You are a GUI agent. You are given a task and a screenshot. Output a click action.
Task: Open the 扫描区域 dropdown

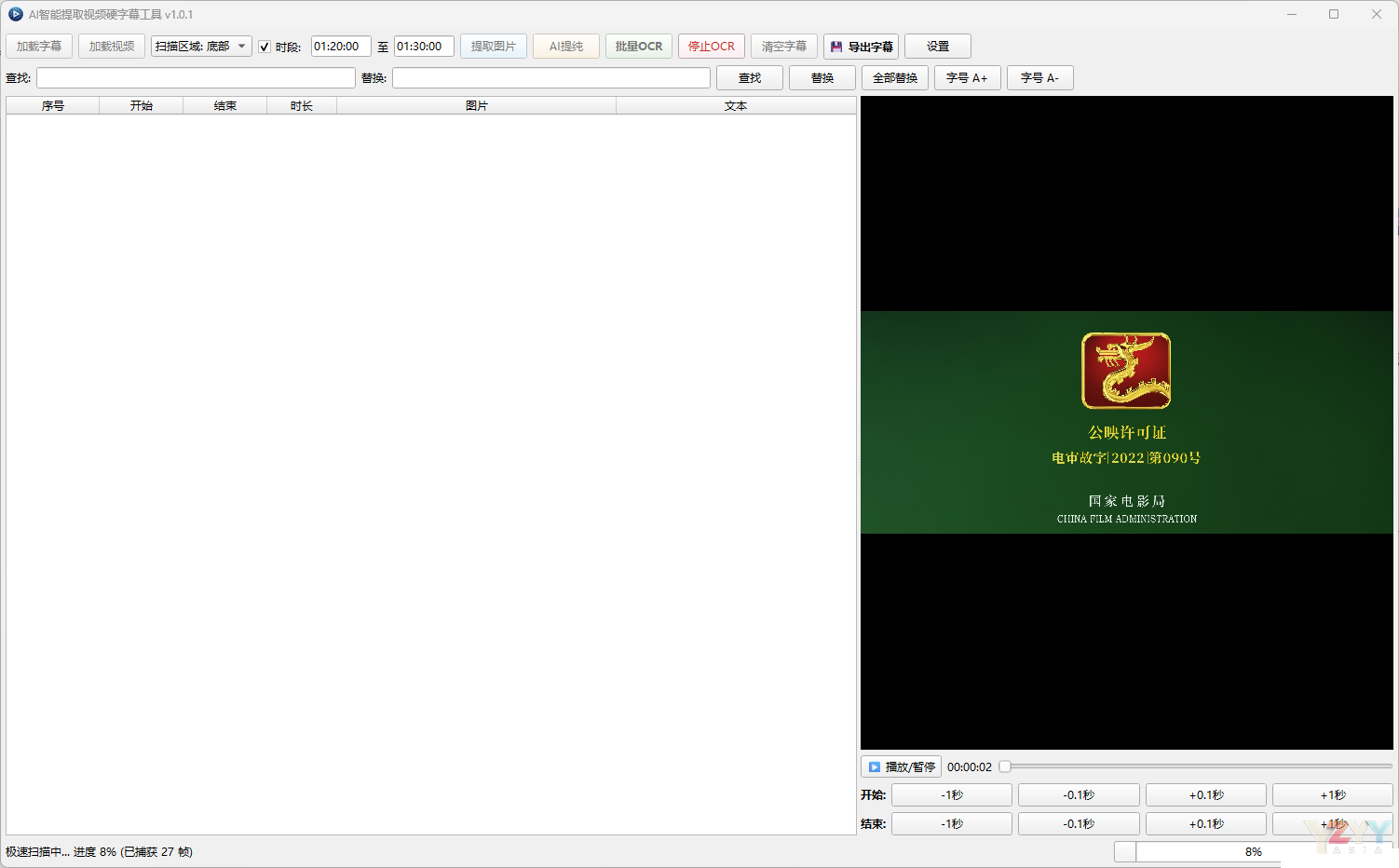pos(201,47)
